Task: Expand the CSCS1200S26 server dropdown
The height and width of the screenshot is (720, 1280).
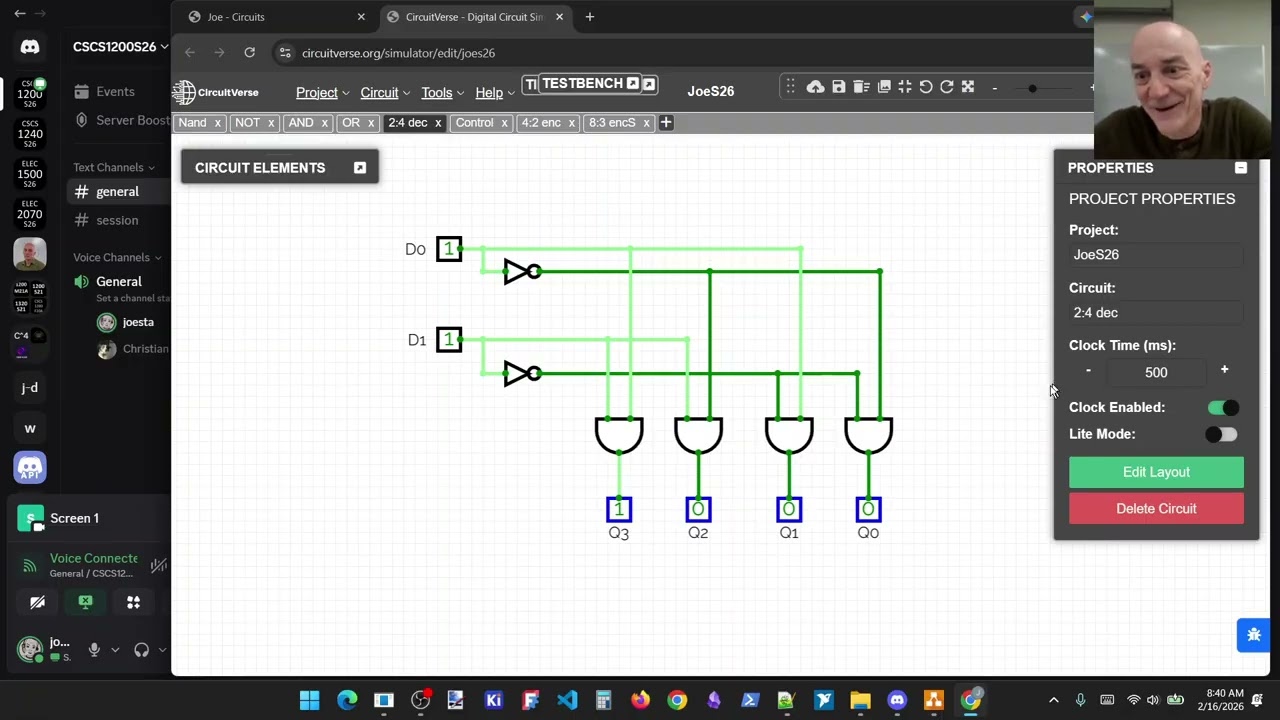Action: (164, 47)
